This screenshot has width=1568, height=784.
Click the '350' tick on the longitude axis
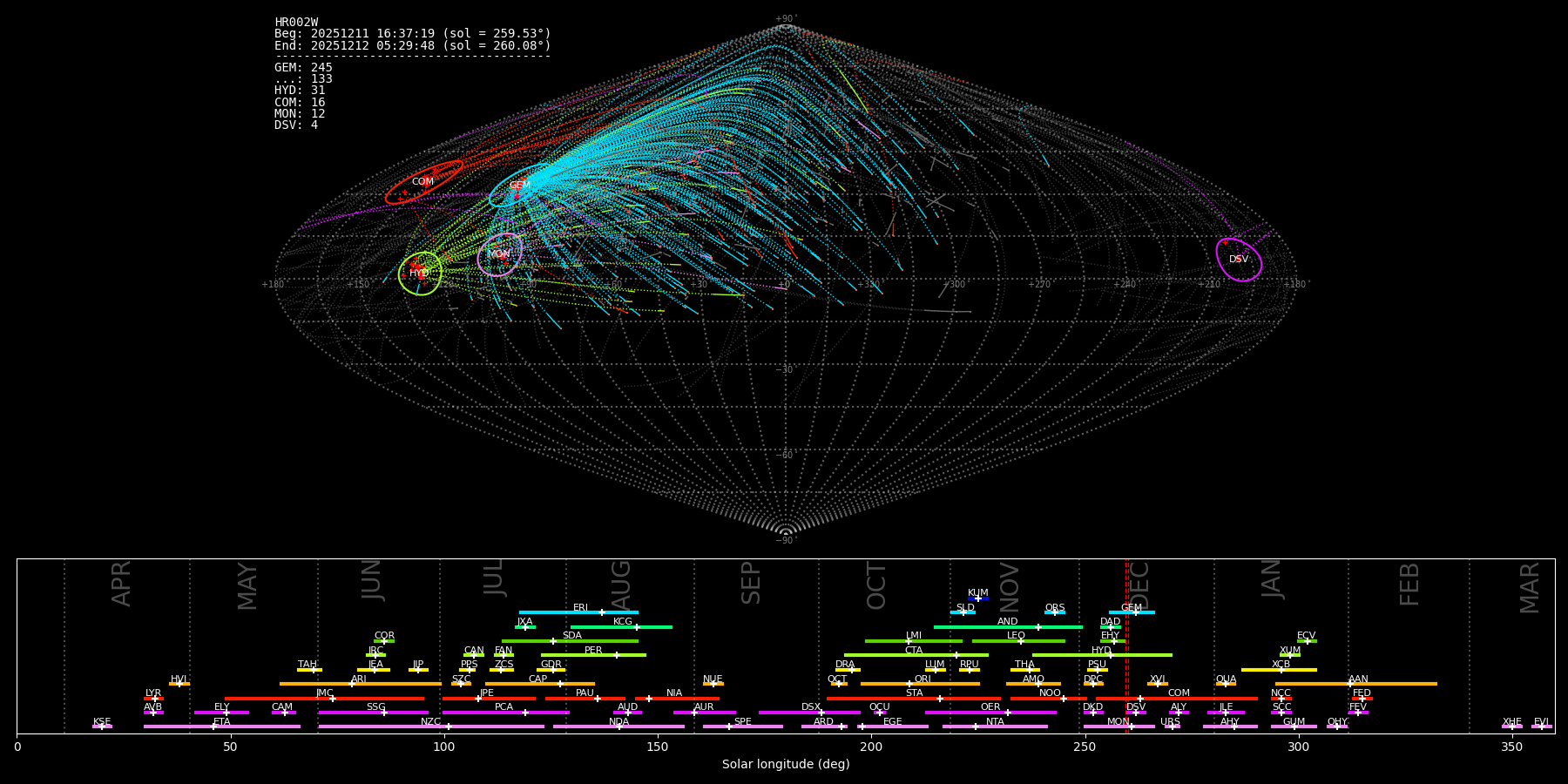[x=1511, y=747]
